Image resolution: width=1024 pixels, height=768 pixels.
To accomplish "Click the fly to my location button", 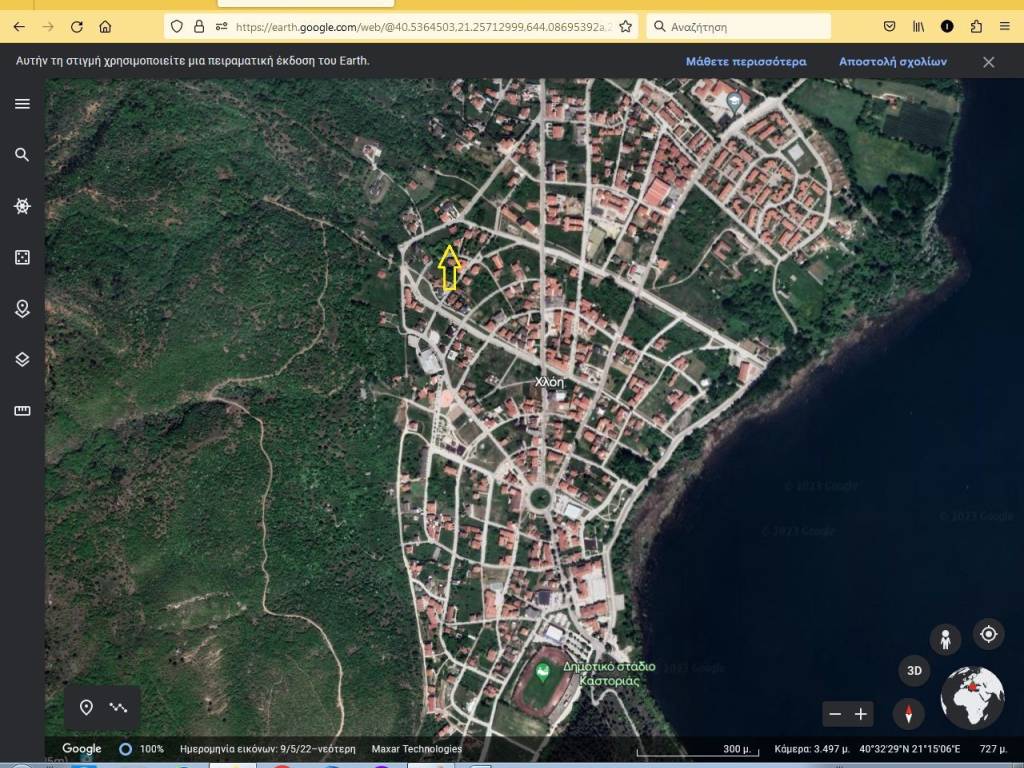I will (988, 634).
